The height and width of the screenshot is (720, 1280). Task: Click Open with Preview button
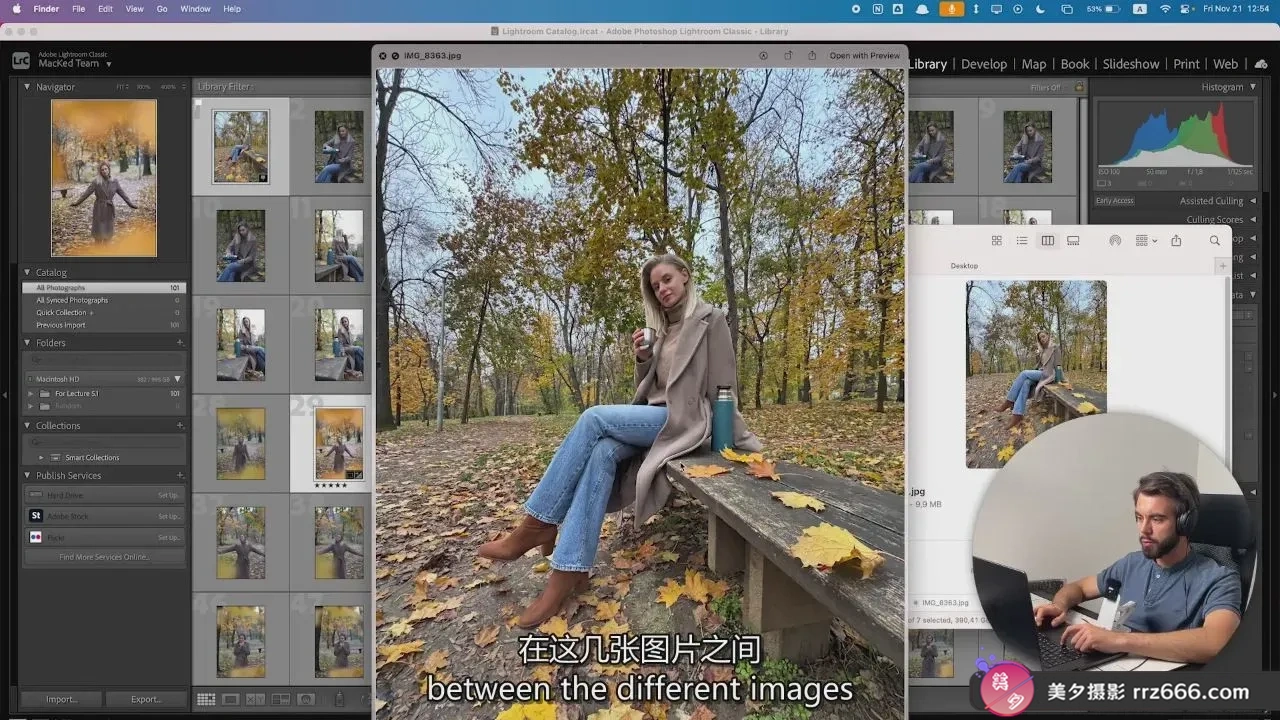864,56
